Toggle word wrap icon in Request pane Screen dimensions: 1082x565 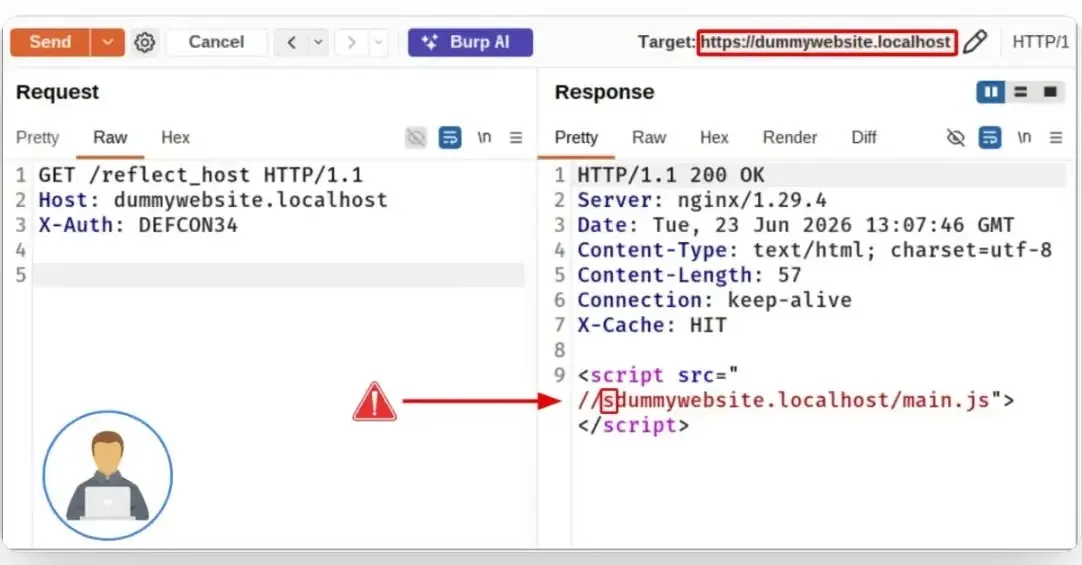(x=450, y=137)
